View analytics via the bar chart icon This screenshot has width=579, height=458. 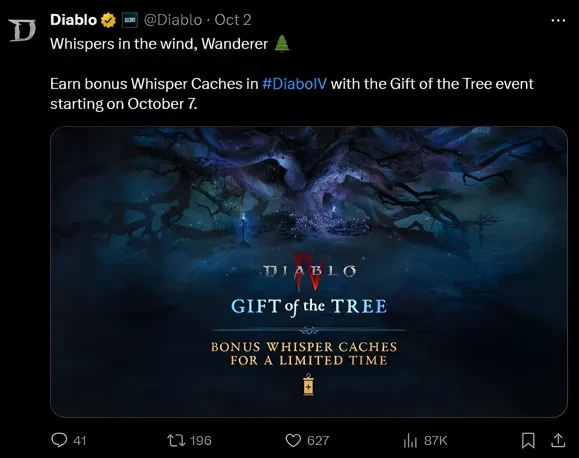(410, 440)
